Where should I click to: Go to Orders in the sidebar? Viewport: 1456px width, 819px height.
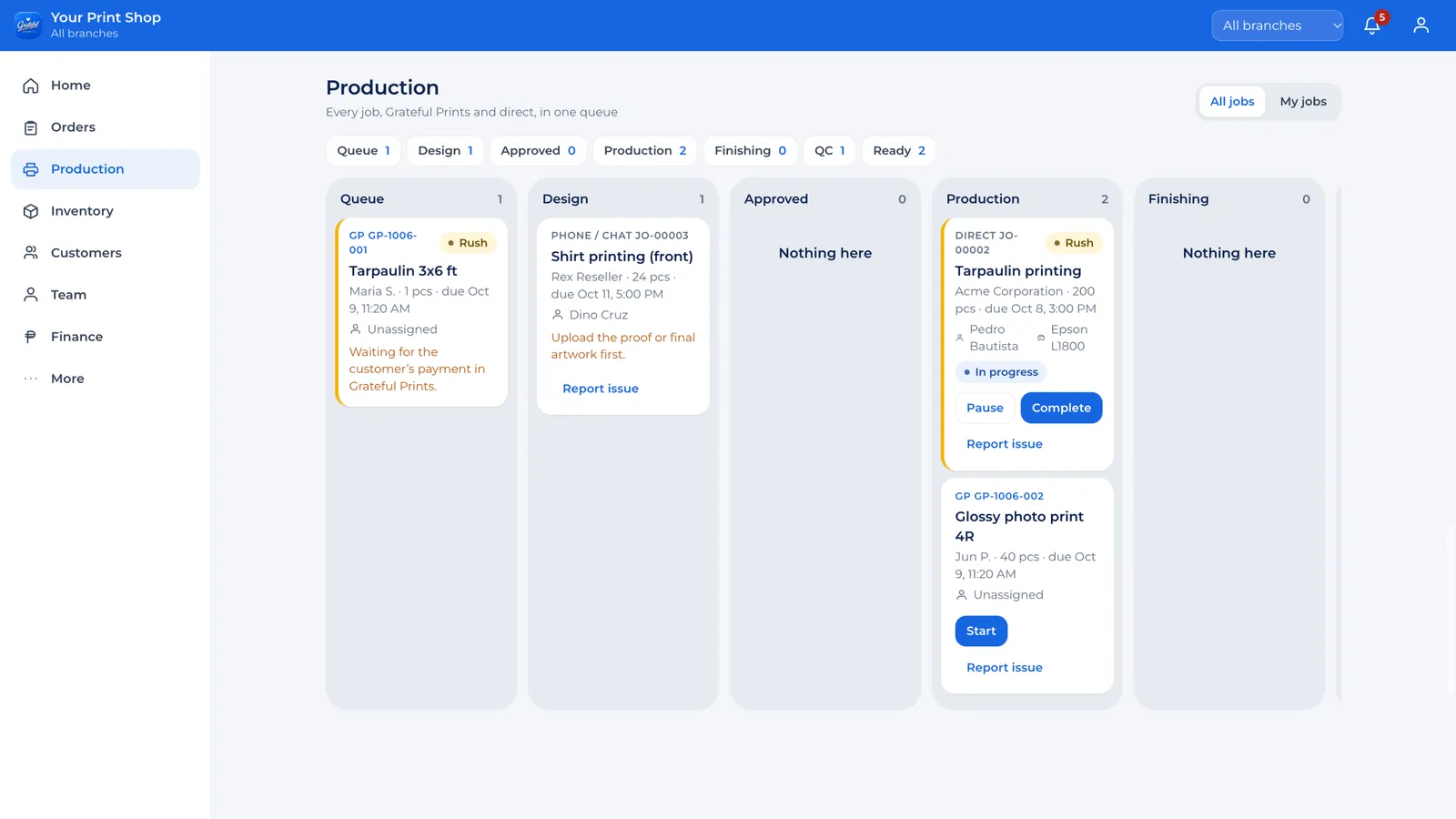(106, 127)
